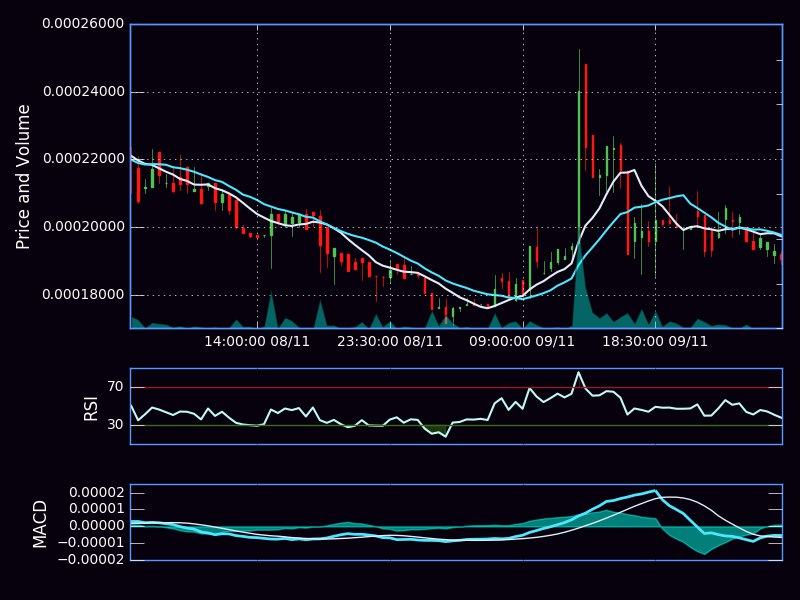Select the 14:00:00 08/11 time label
800x600 pixels.
click(x=257, y=341)
